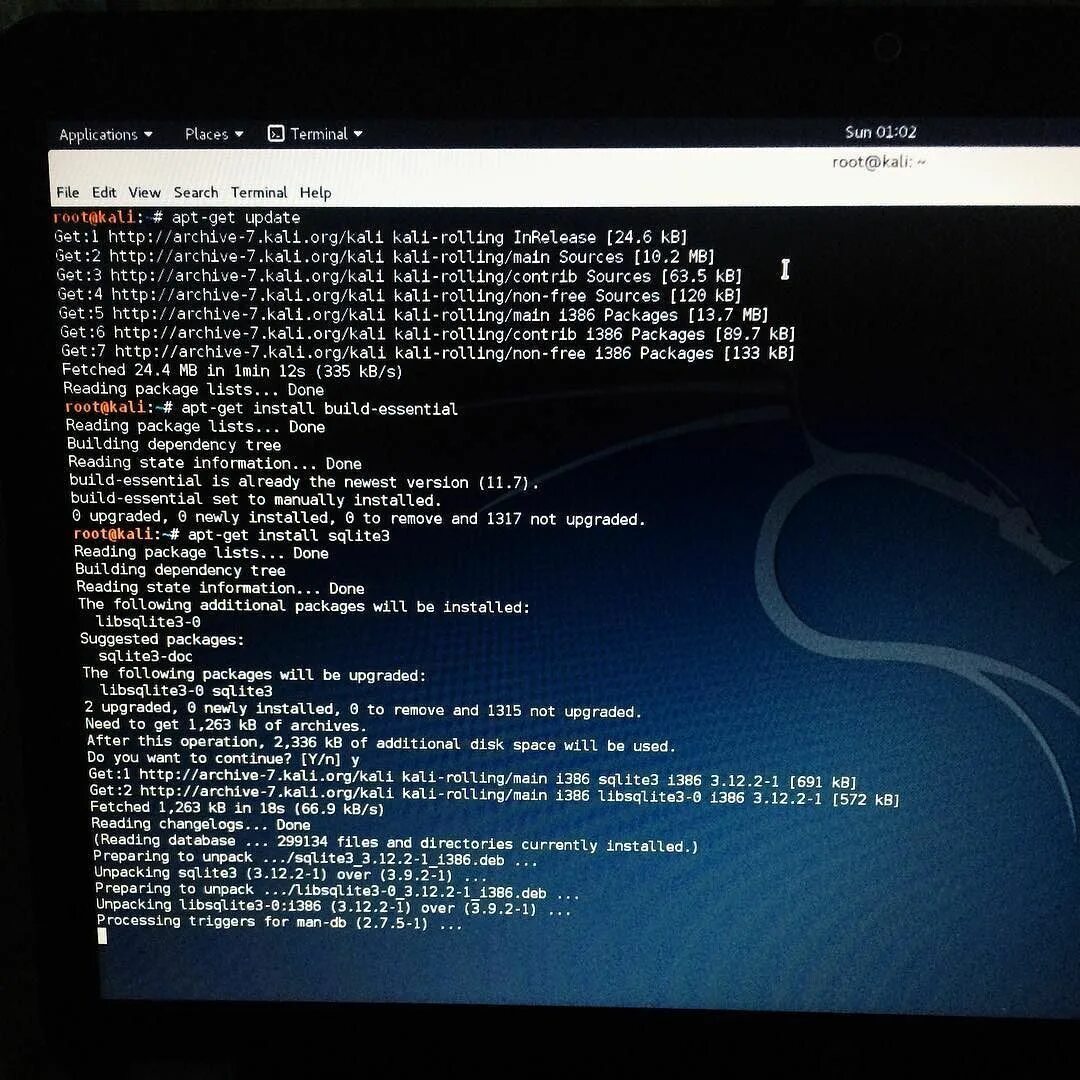This screenshot has width=1080, height=1080.
Task: Click the Terminal icon in the top bar
Action: pyautogui.click(x=276, y=134)
